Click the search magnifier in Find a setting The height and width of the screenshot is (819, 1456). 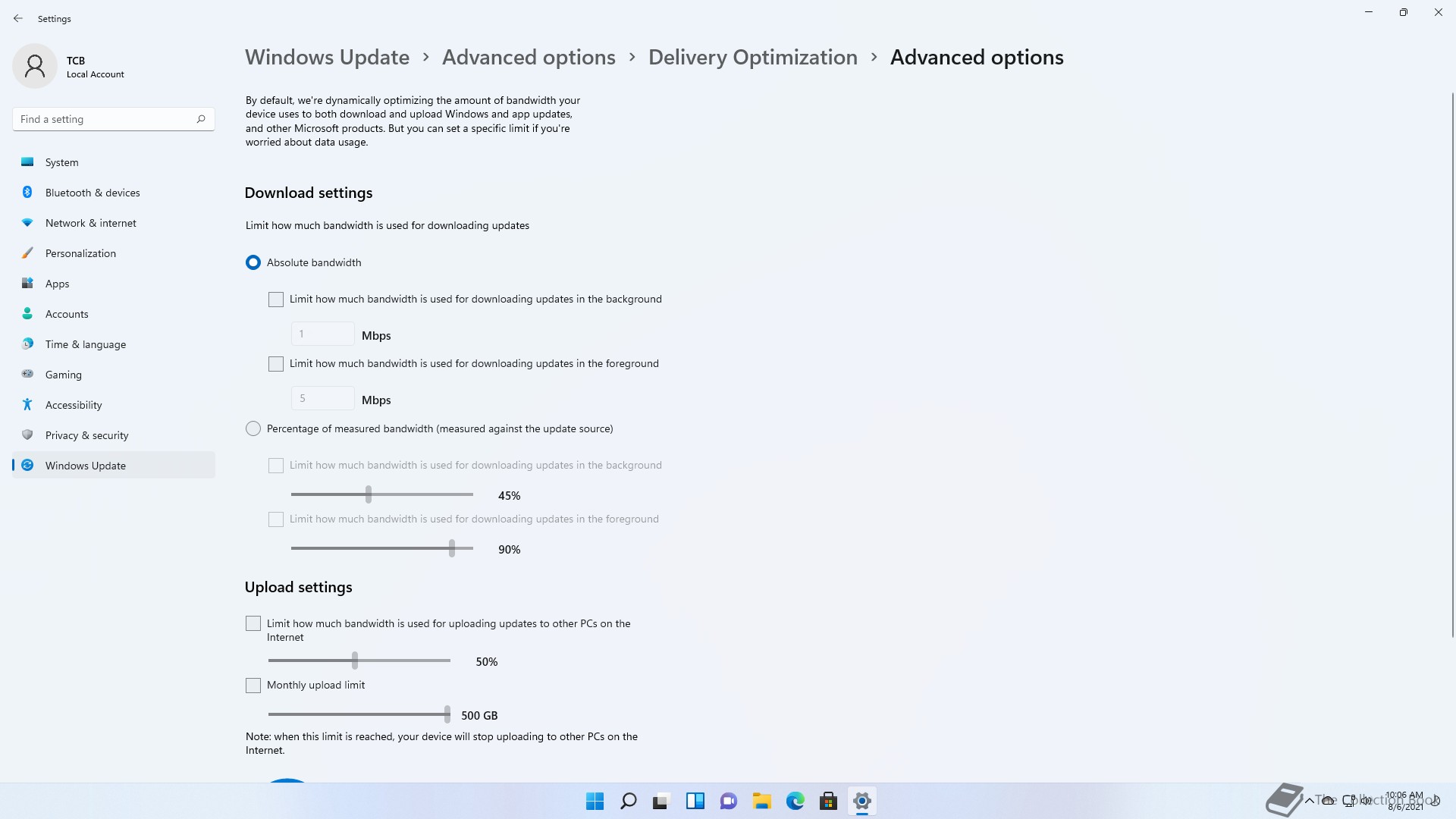click(x=201, y=119)
